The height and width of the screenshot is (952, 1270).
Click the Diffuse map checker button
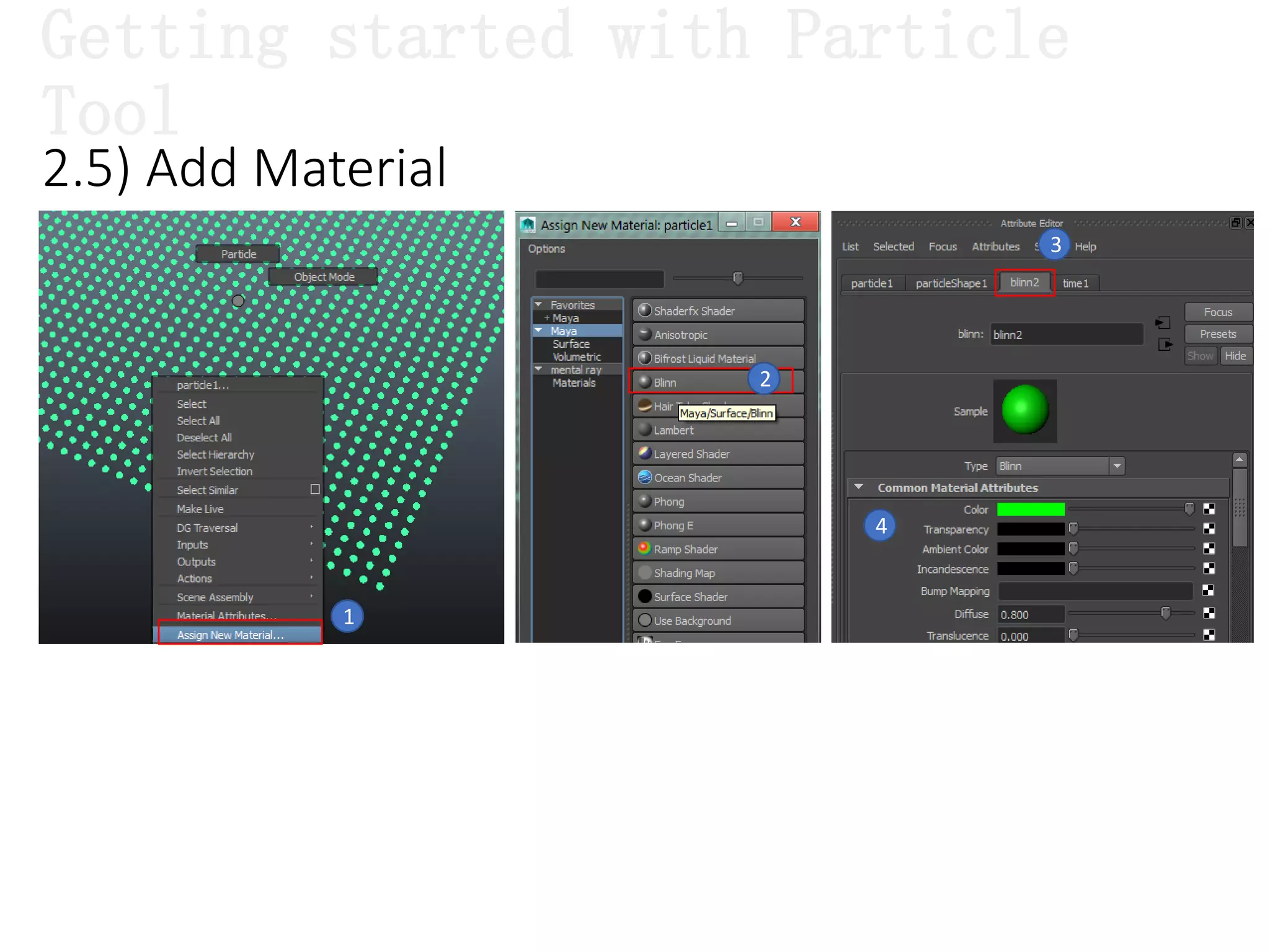[1209, 613]
